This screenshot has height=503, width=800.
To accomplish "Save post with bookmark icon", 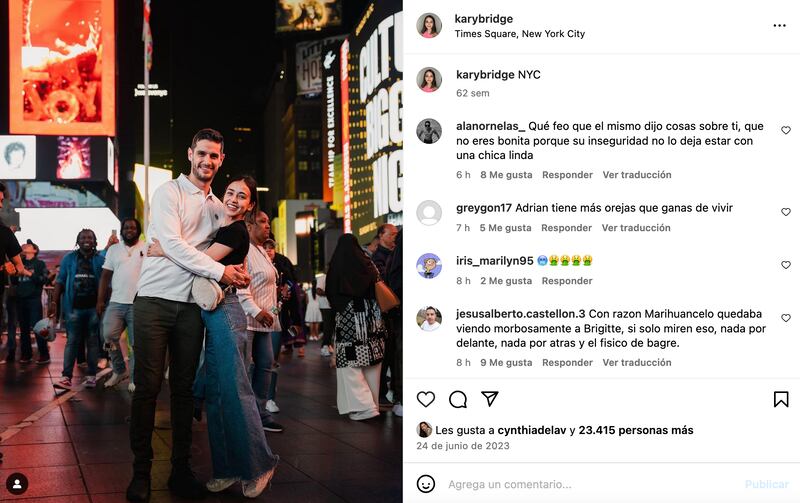I will [781, 399].
